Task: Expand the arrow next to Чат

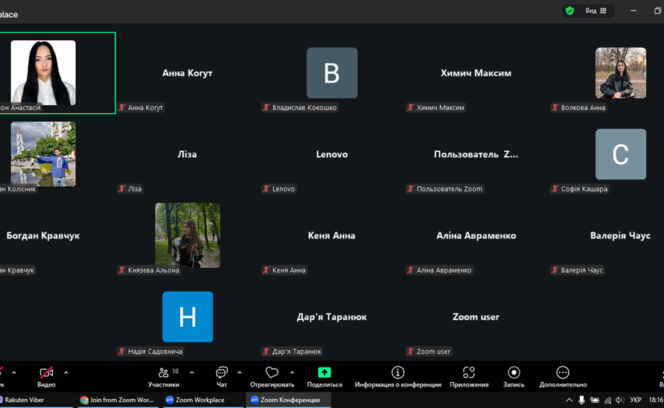Action: (x=239, y=373)
